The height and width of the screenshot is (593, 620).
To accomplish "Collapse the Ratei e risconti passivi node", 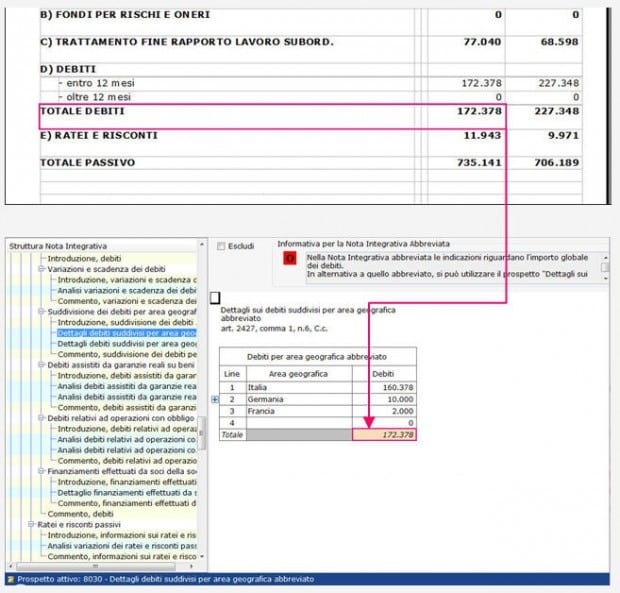I will pyautogui.click(x=31, y=524).
